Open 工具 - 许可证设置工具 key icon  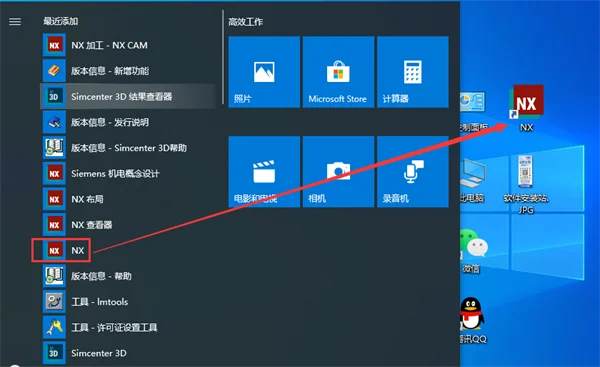[x=54, y=327]
